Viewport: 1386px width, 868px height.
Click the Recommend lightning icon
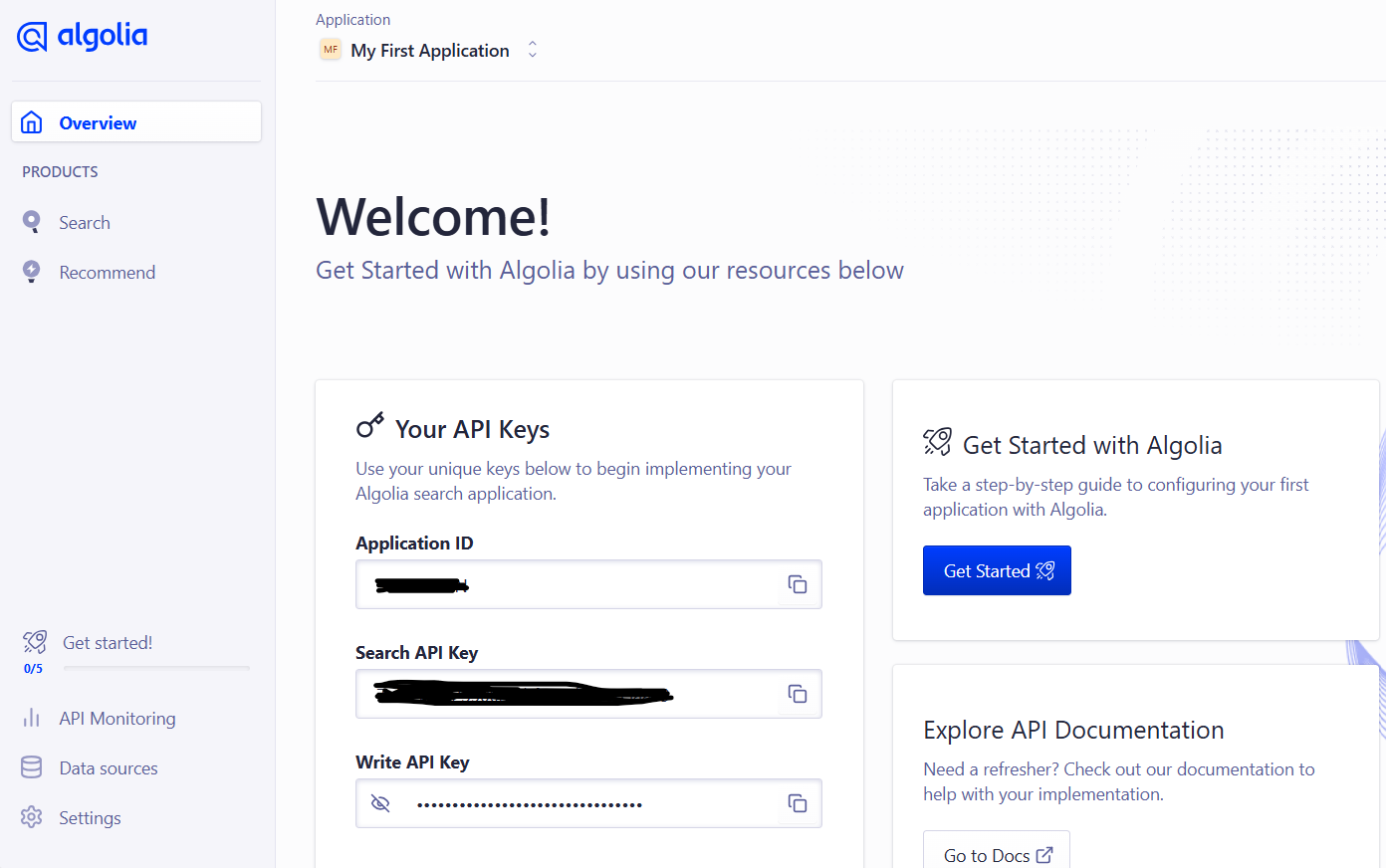32,272
